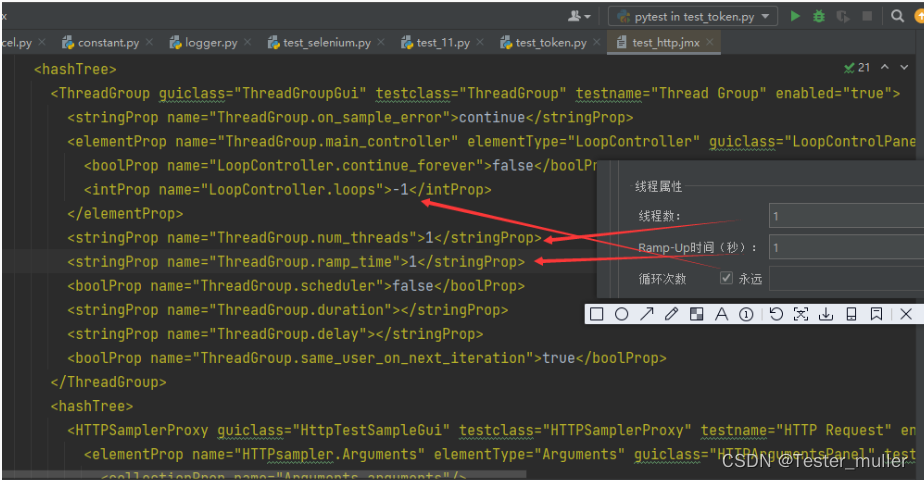Screen dimensions: 924x480
Task: Start debugging with the green bug icon
Action: point(819,16)
